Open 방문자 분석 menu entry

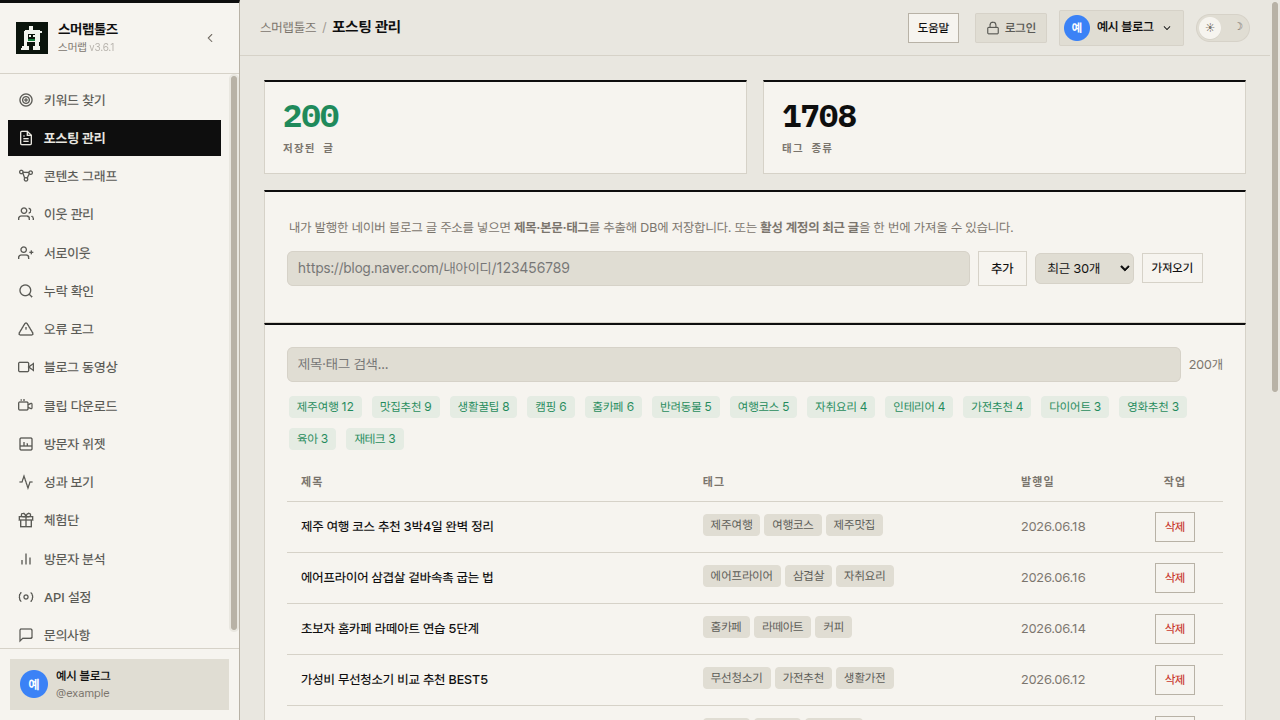(x=114, y=559)
